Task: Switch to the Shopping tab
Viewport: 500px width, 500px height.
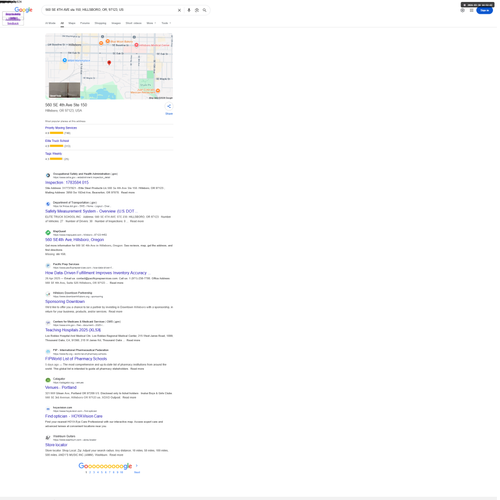Action: pos(100,23)
